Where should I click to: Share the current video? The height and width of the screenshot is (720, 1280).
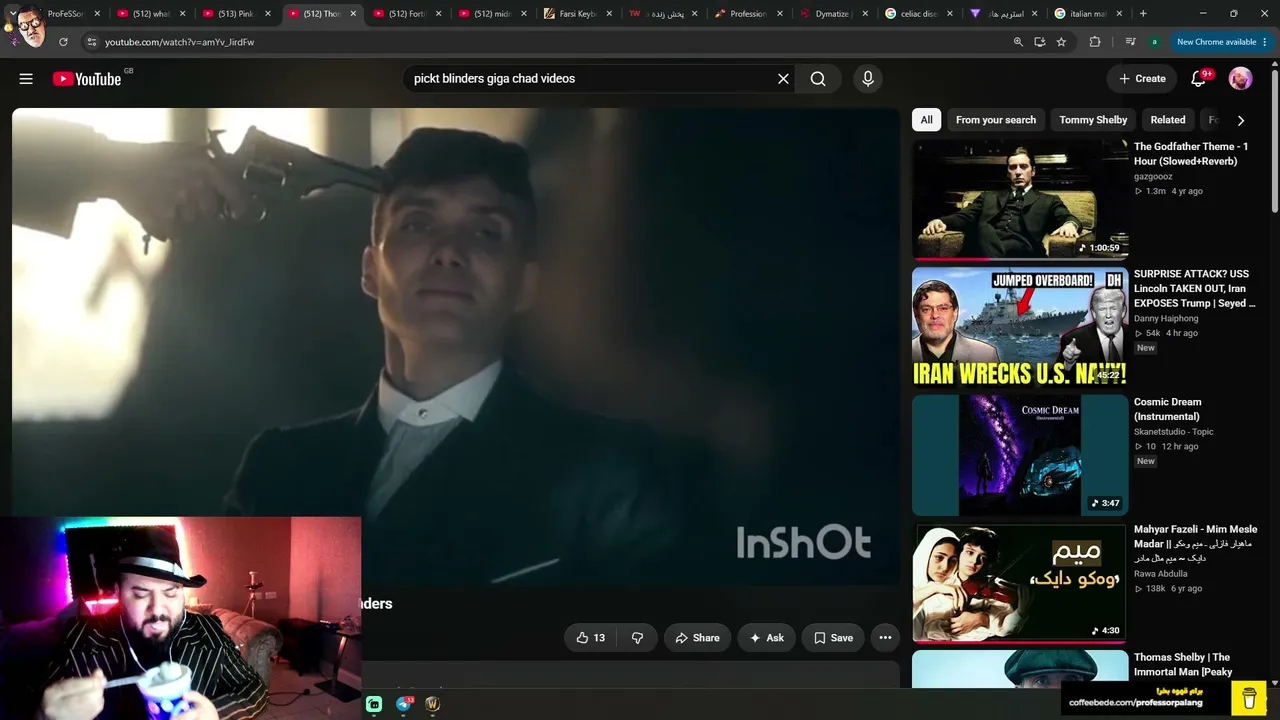click(697, 638)
